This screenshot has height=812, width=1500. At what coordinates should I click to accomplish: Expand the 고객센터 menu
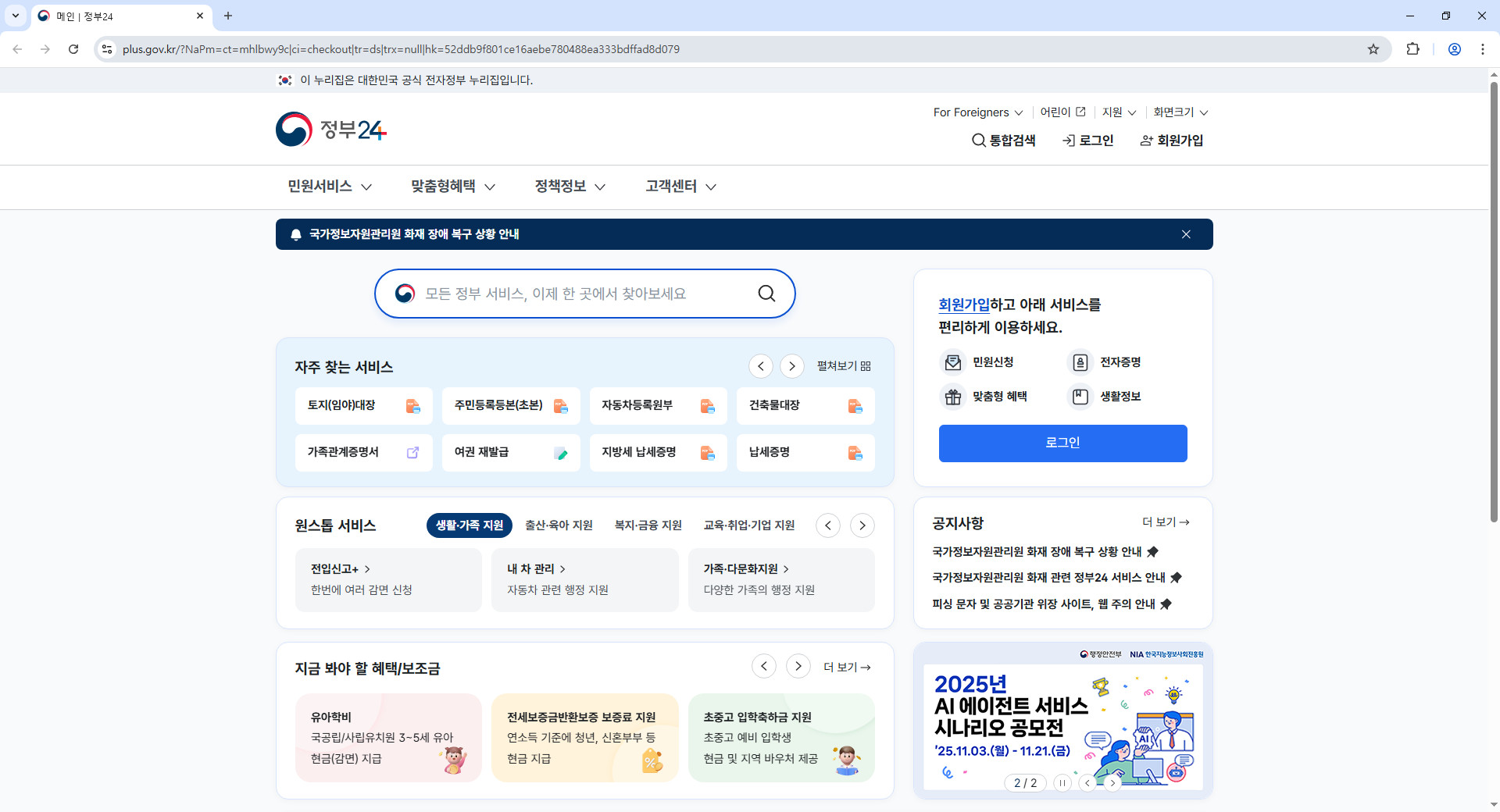point(681,187)
